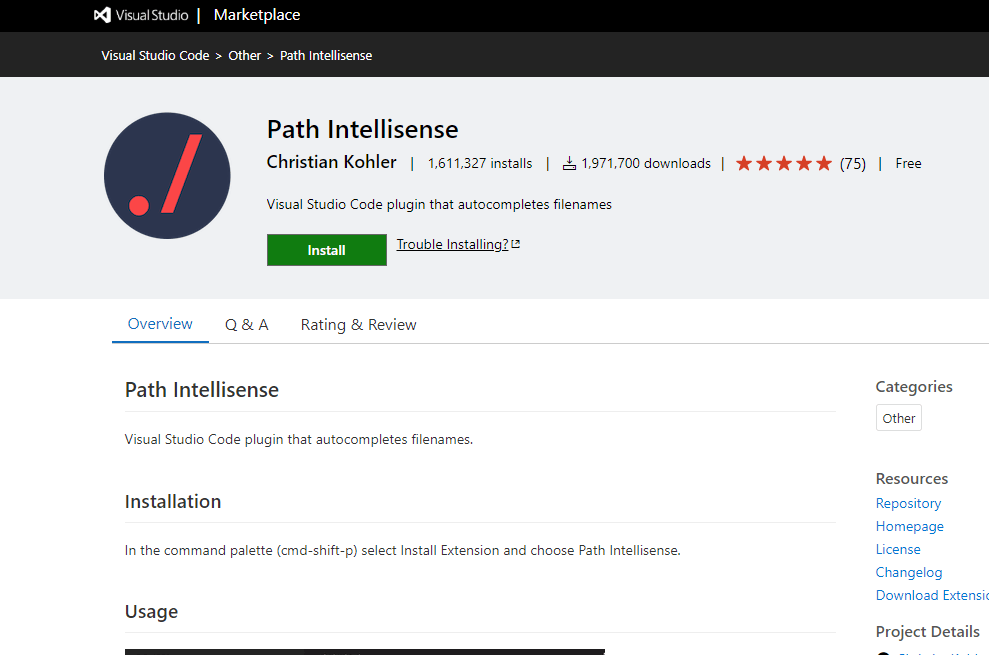Open the Homepage resource link
Screen dimensions: 989x655
point(909,526)
